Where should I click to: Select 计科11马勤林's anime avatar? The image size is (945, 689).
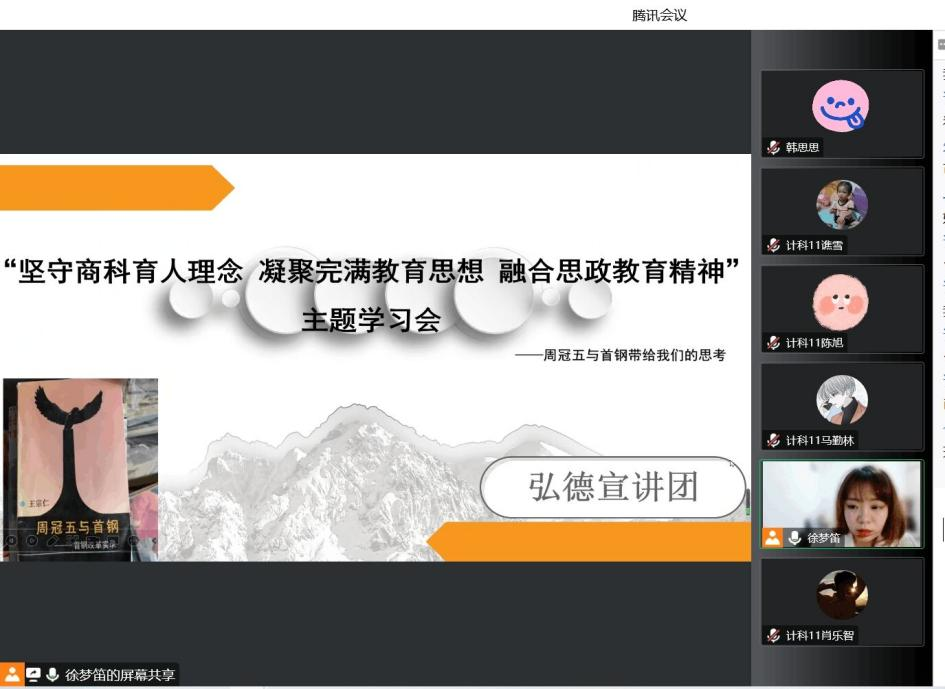coord(841,400)
